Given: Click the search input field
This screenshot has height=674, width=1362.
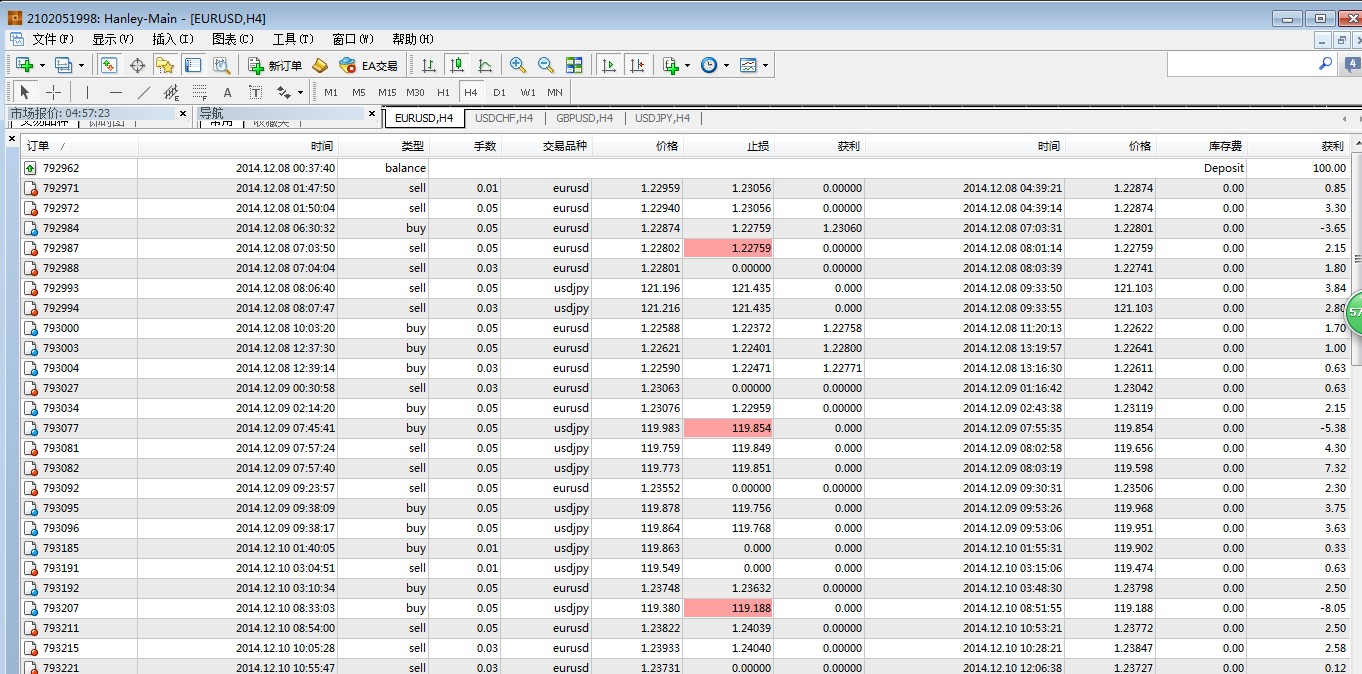Looking at the screenshot, I should tap(1241, 64).
